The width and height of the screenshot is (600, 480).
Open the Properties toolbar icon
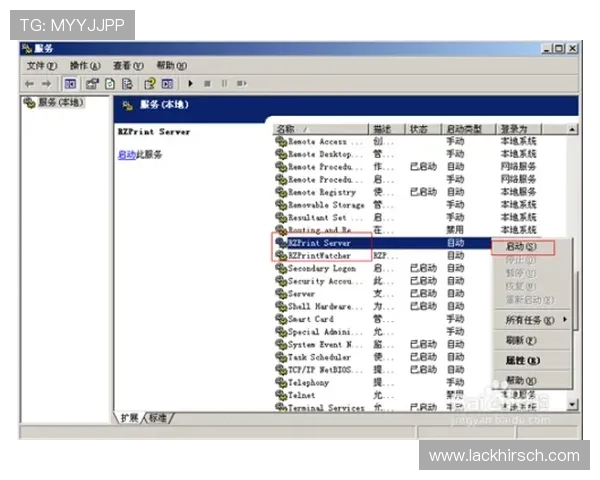92,83
